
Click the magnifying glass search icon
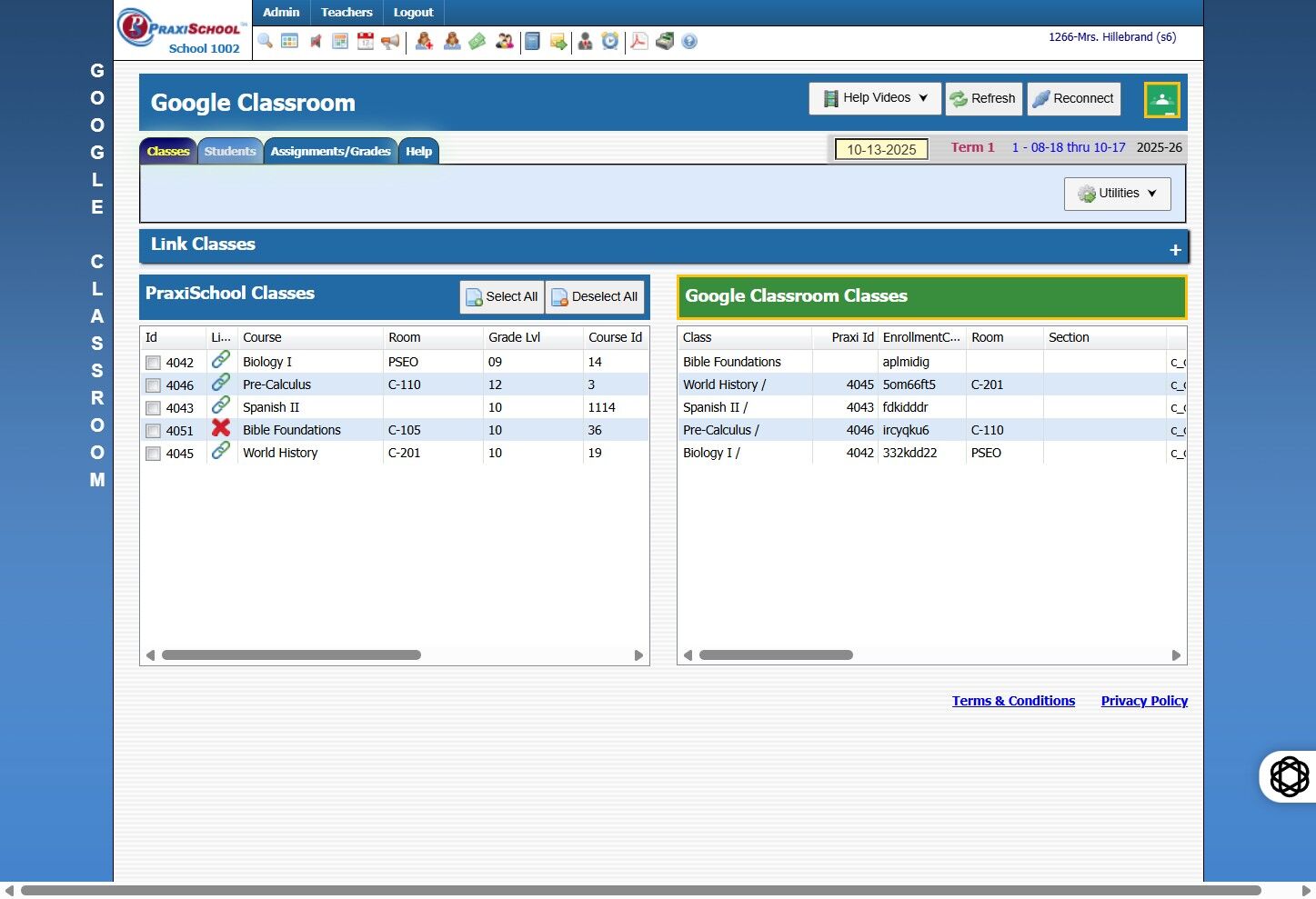[265, 41]
